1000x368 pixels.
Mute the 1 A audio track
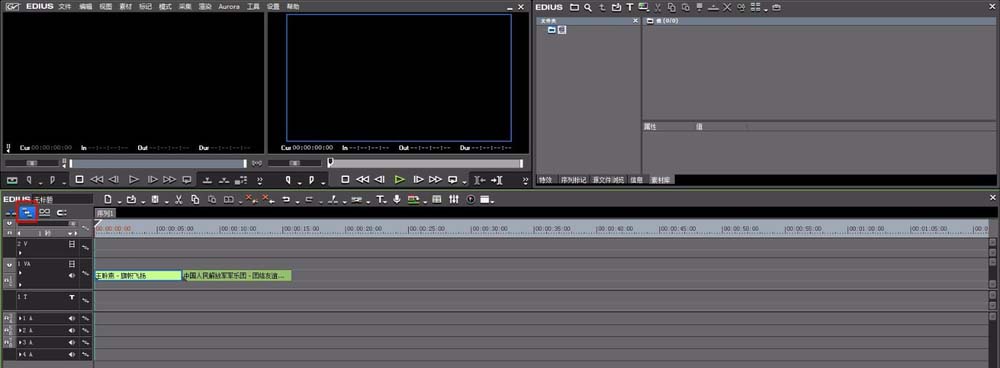[72, 318]
